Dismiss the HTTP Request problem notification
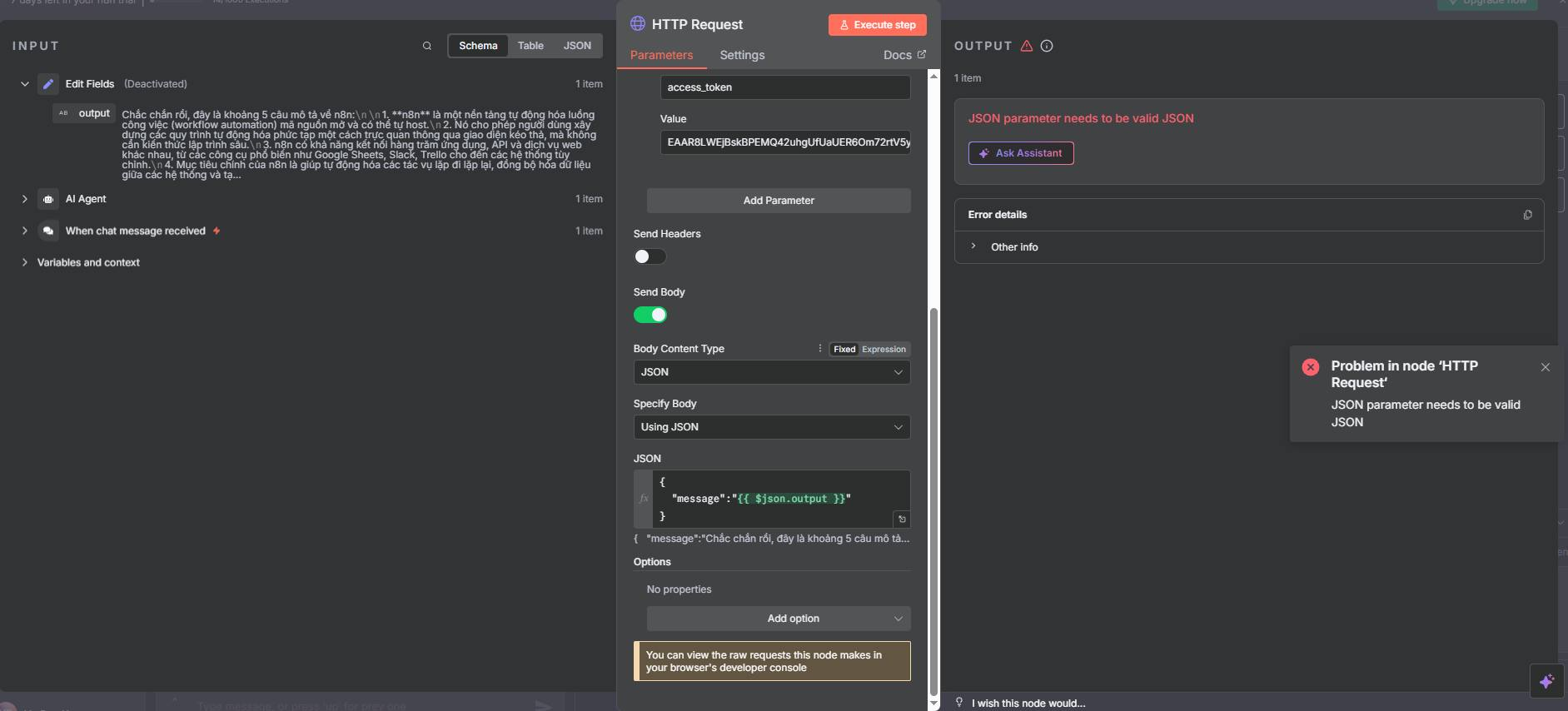The image size is (1568, 711). coord(1545,367)
